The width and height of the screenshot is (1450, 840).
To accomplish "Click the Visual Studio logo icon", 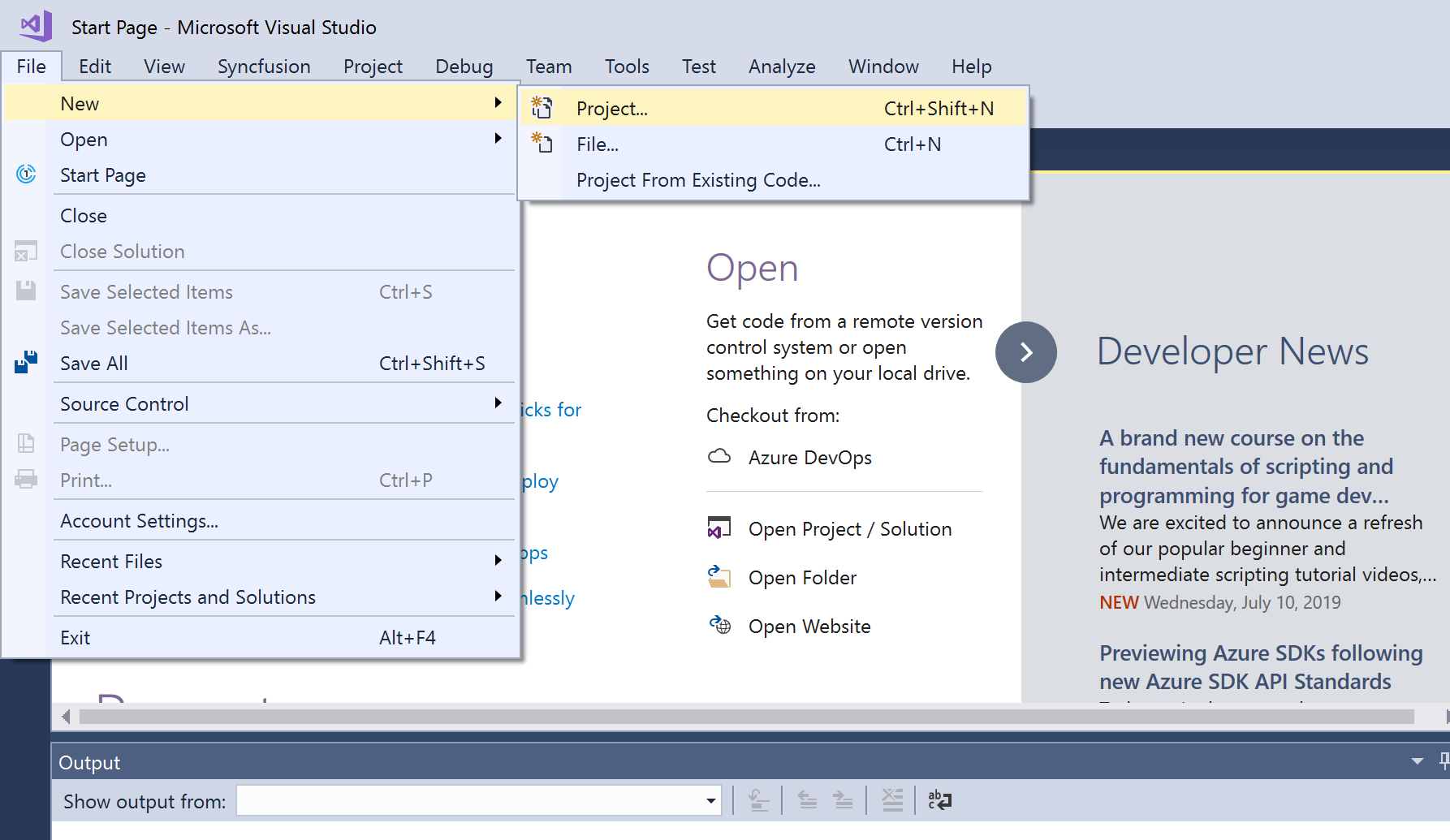I will (36, 26).
